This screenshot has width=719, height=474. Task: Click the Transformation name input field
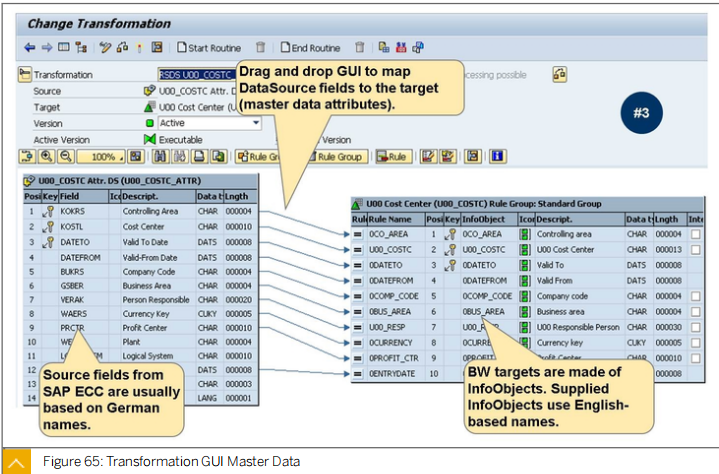coord(197,74)
